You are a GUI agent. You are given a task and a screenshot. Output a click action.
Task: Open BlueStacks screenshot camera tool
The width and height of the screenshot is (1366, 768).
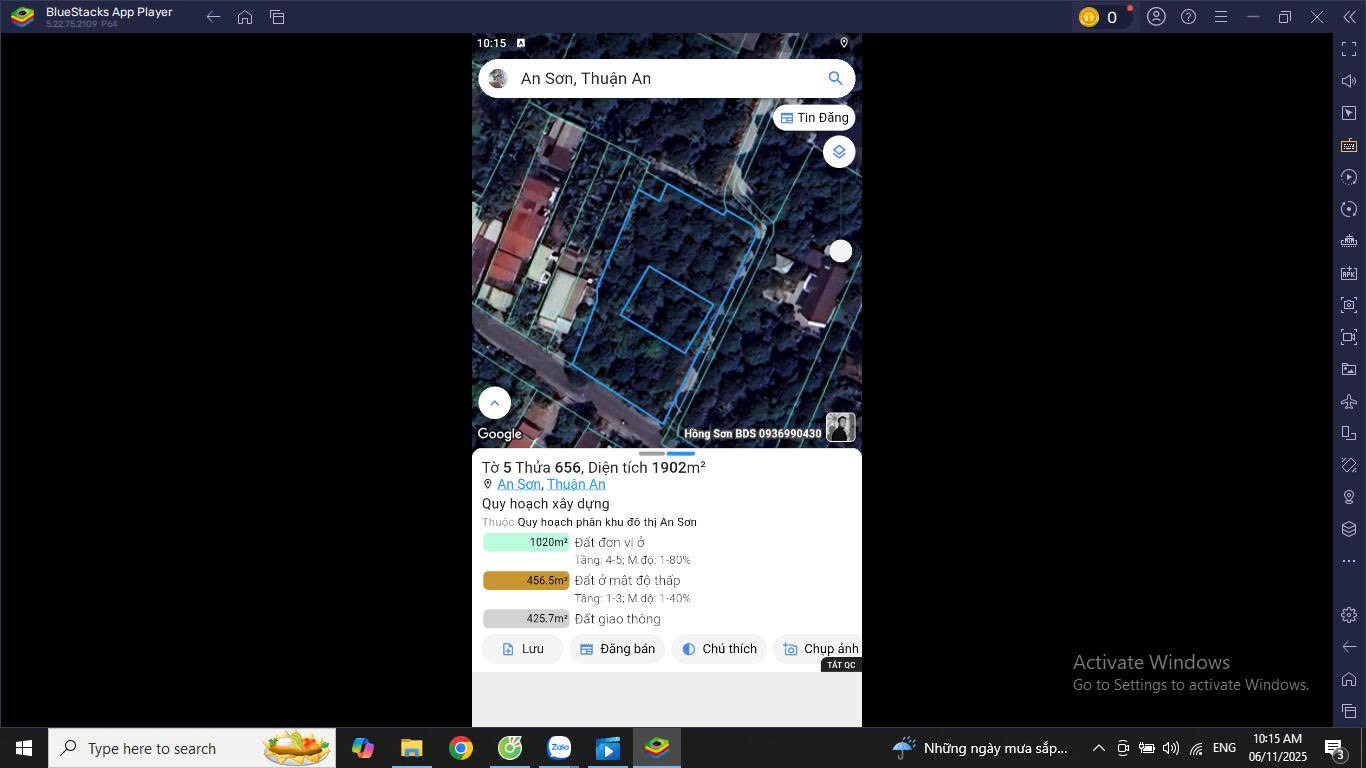tap(1349, 305)
